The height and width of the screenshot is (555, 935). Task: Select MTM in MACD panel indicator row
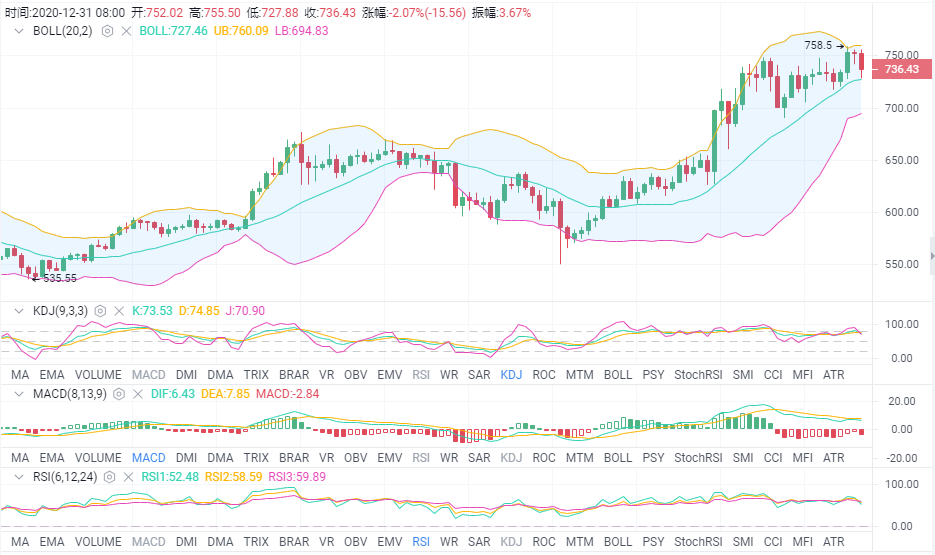coord(580,457)
